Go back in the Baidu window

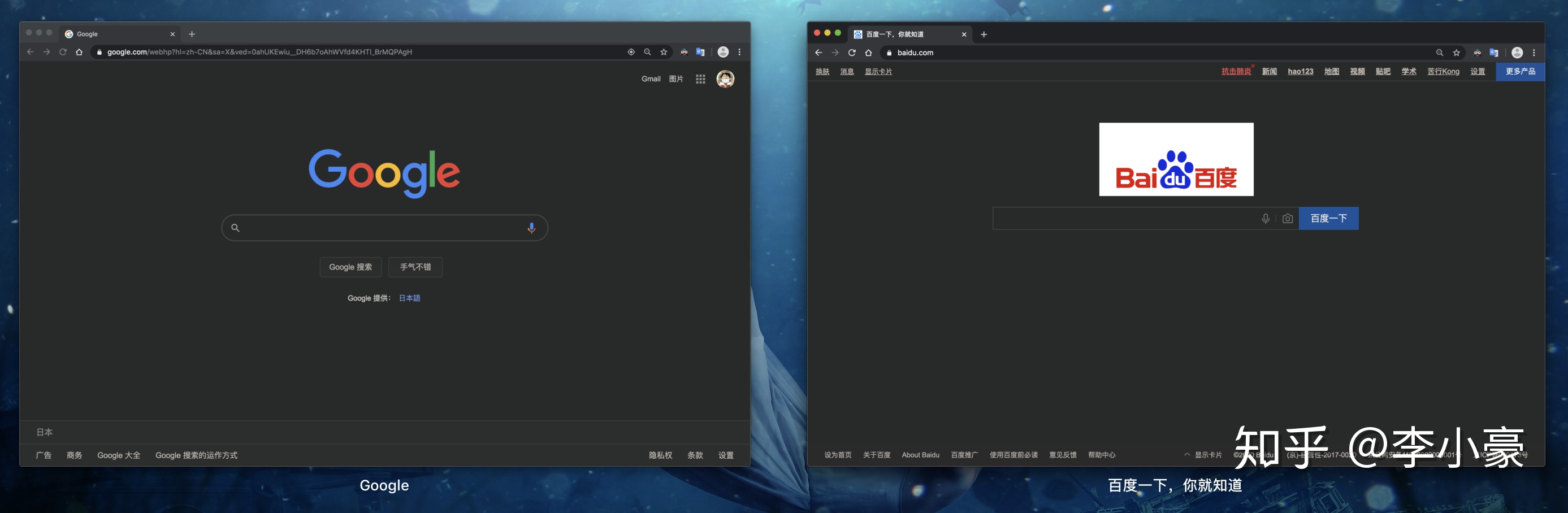(818, 53)
